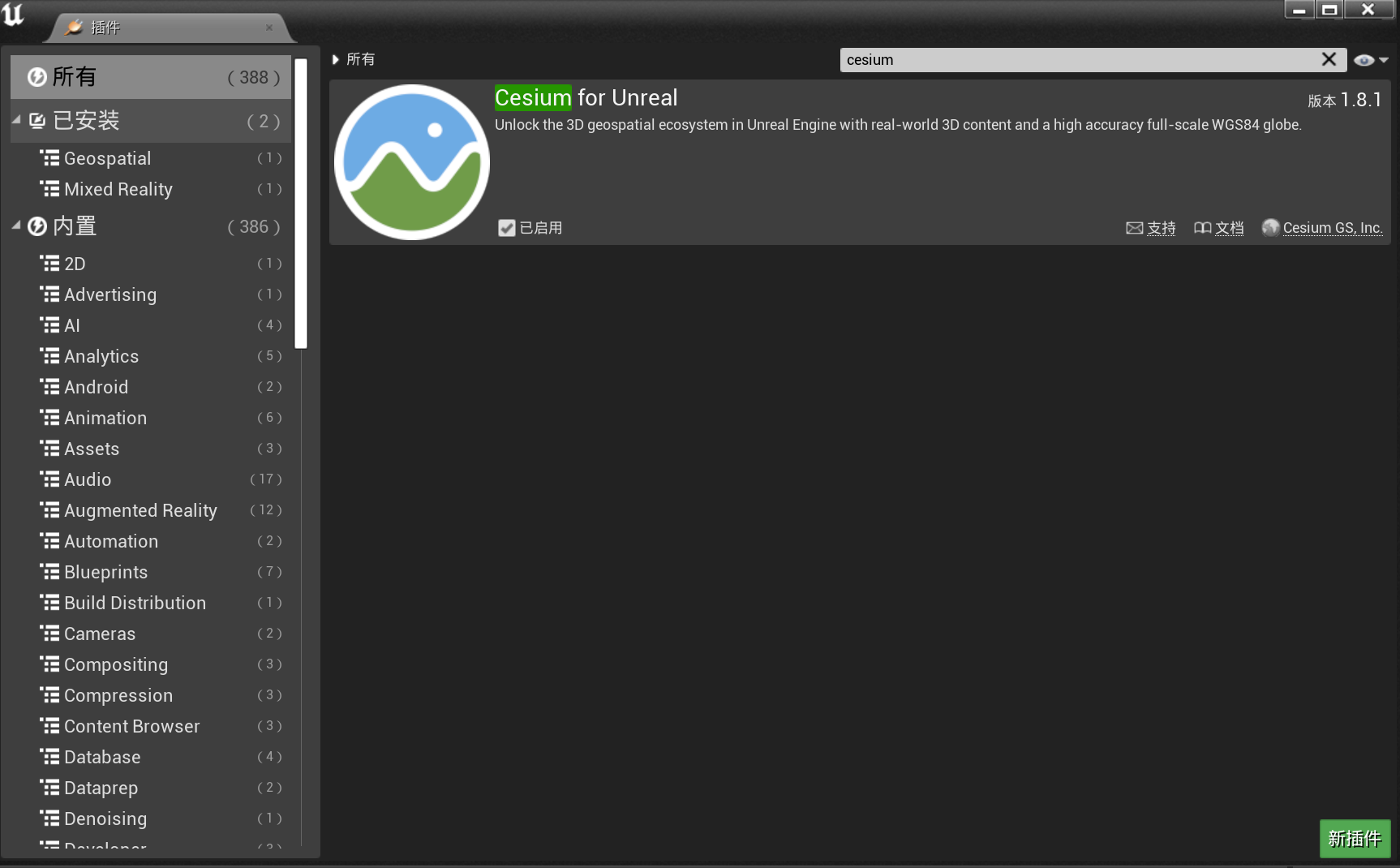Click the Android list icon
This screenshot has width=1400, height=868.
click(49, 387)
